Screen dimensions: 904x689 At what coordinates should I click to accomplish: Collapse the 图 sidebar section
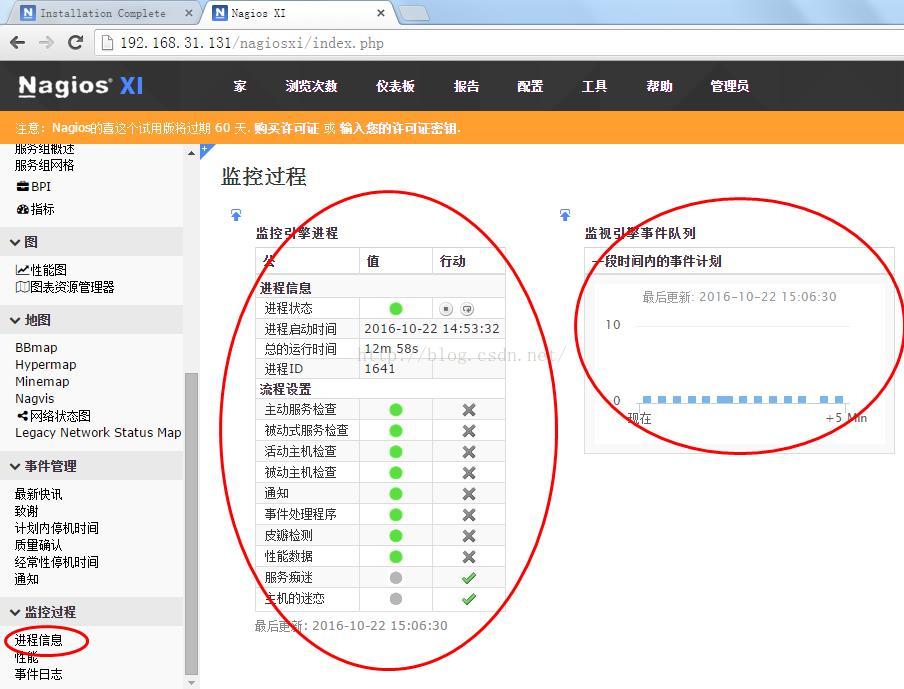click(91, 242)
